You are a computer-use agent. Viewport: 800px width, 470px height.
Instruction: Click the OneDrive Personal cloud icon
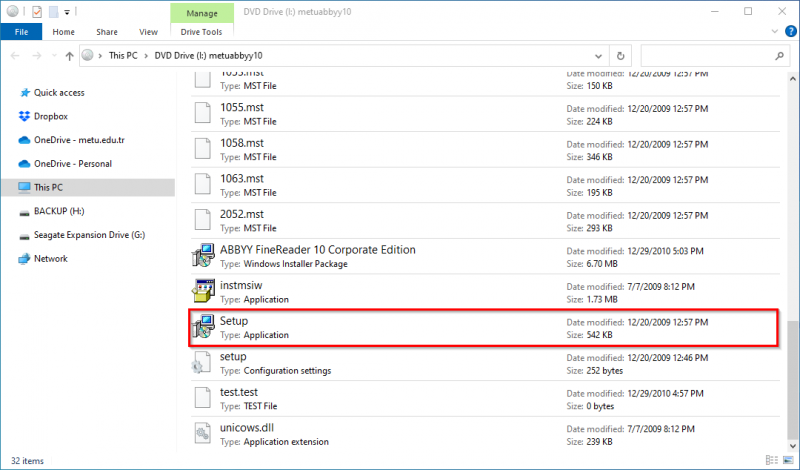coord(24,164)
